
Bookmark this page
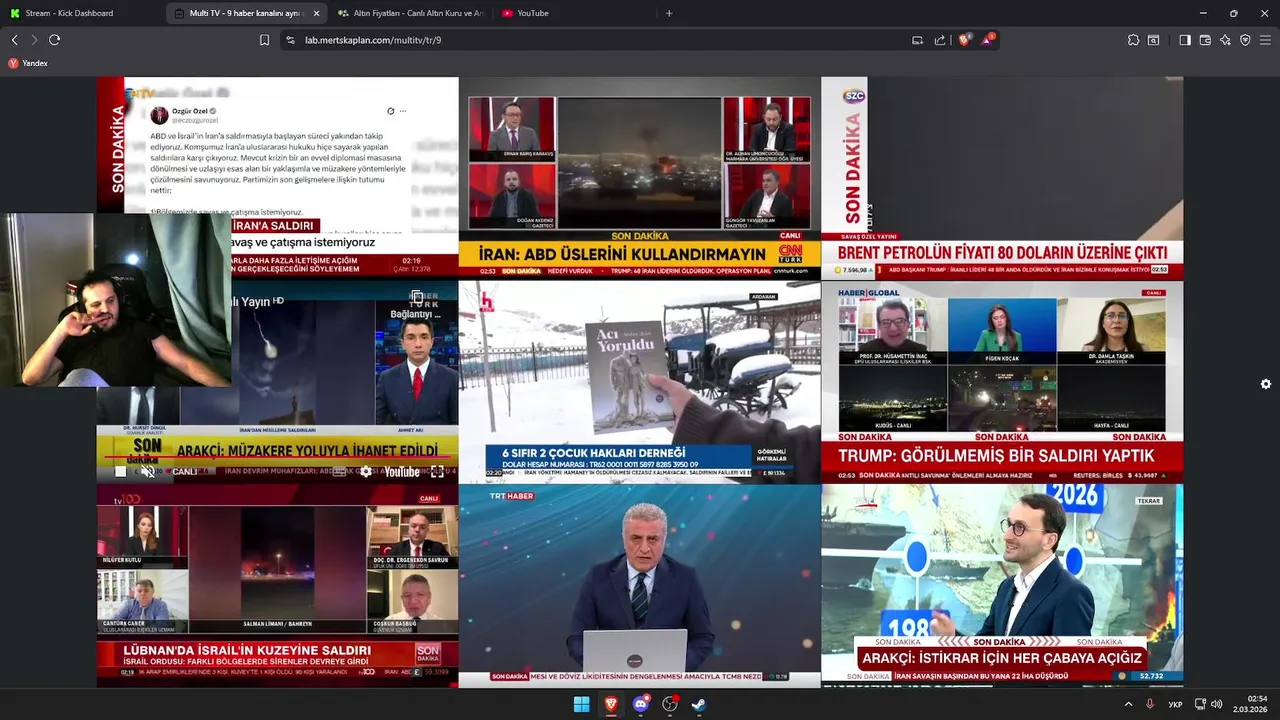264,40
